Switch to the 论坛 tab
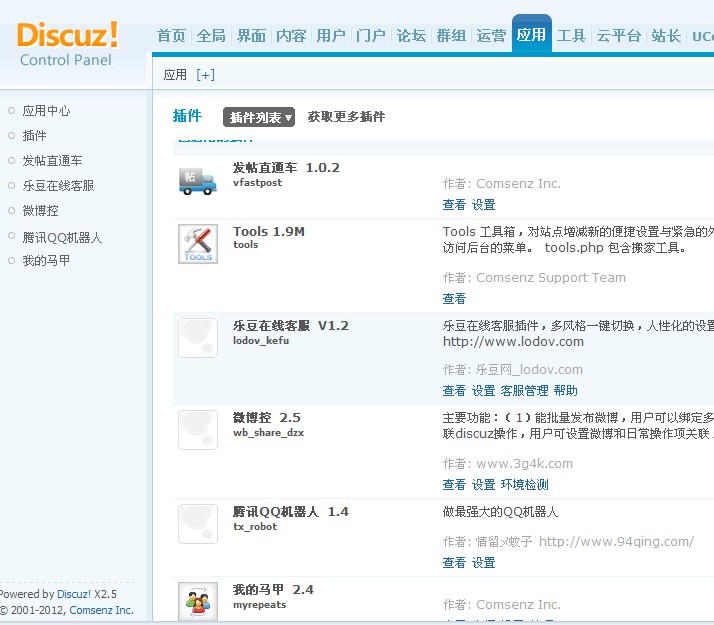Image resolution: width=714 pixels, height=625 pixels. (411, 36)
